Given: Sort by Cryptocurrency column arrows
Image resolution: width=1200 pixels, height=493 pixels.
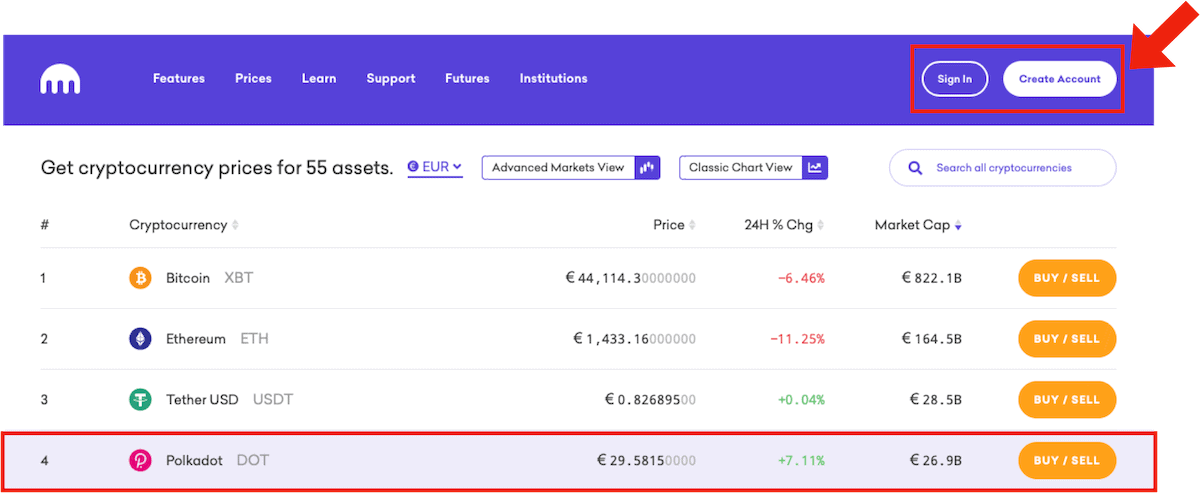Looking at the screenshot, I should click(x=236, y=225).
